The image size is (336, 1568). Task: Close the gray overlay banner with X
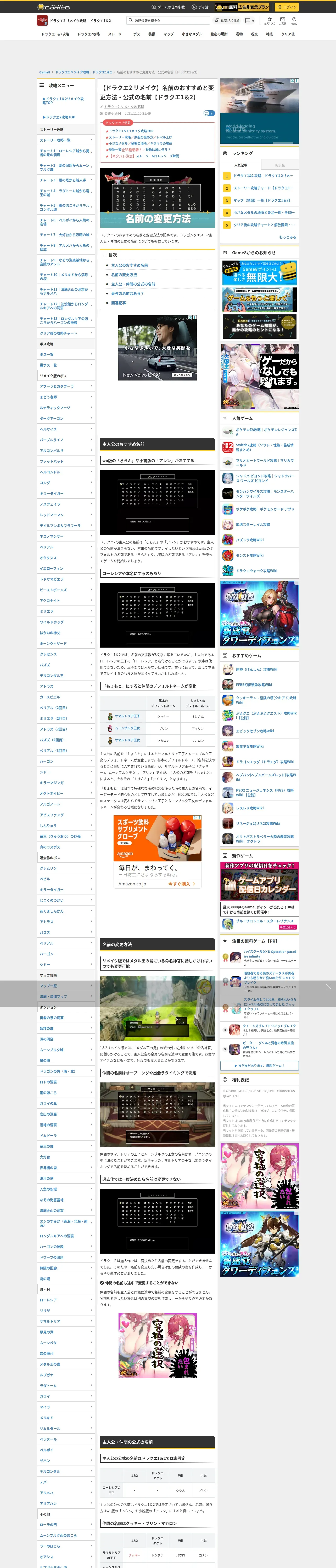pyautogui.click(x=328, y=987)
